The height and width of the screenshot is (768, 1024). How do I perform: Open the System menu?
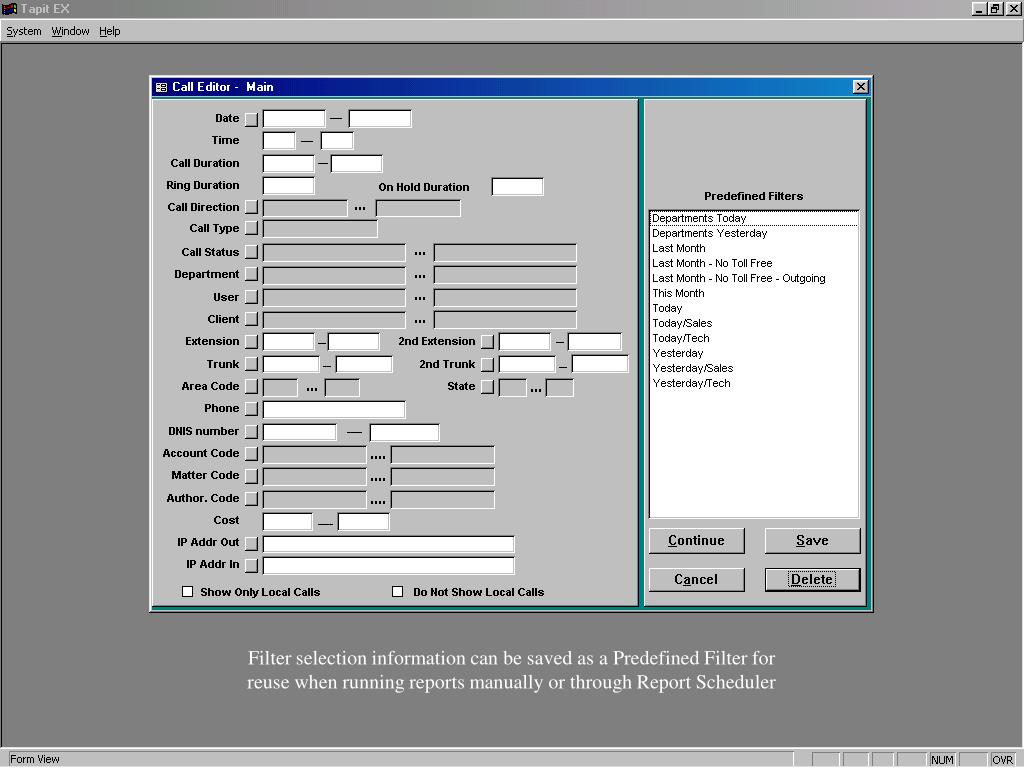(24, 31)
